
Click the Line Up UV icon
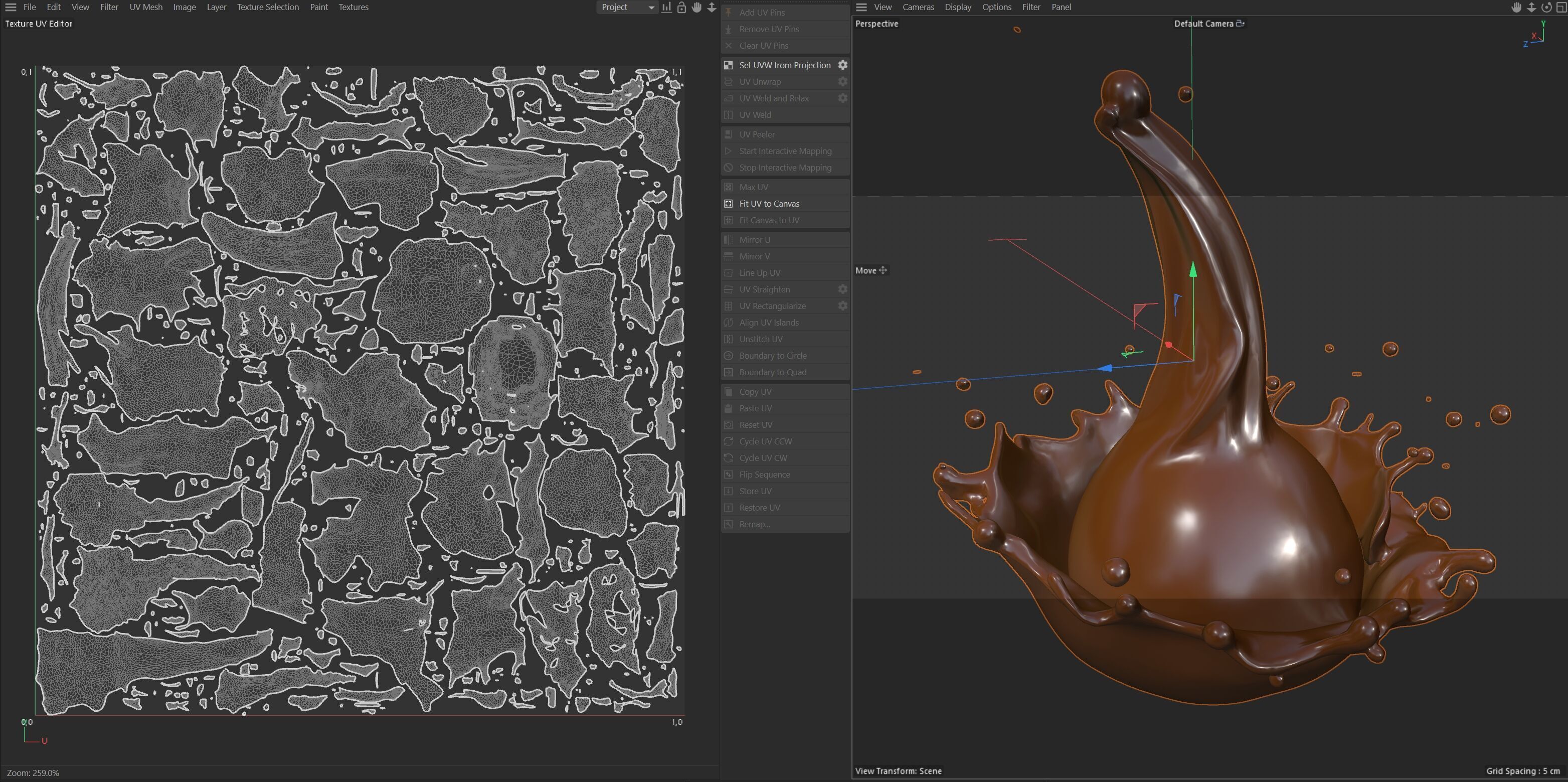(x=728, y=273)
